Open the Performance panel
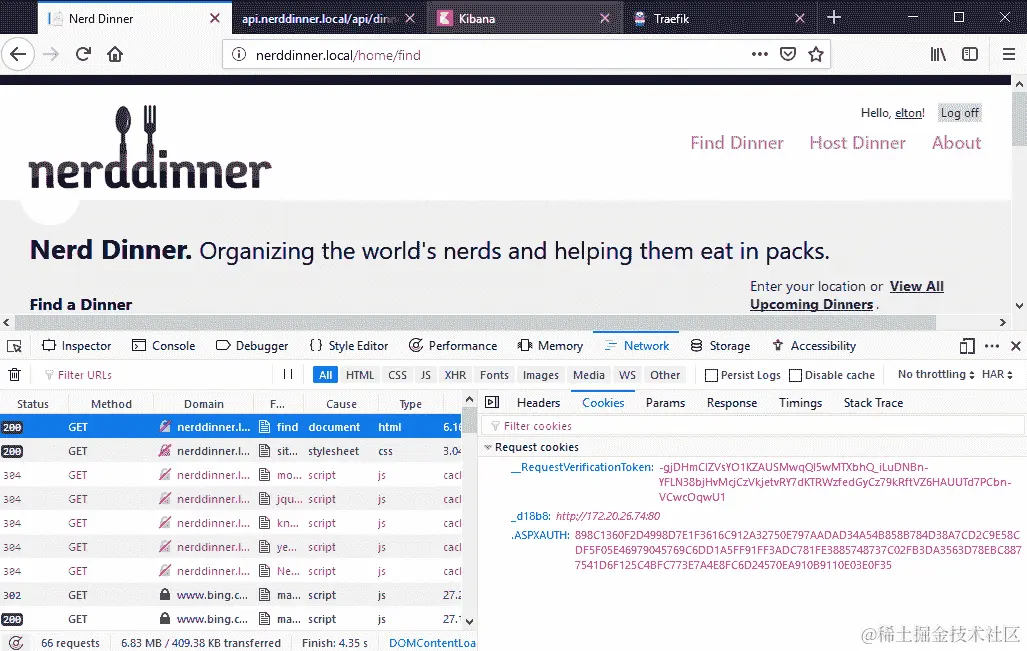Screen dimensions: 1027x651 (453, 346)
